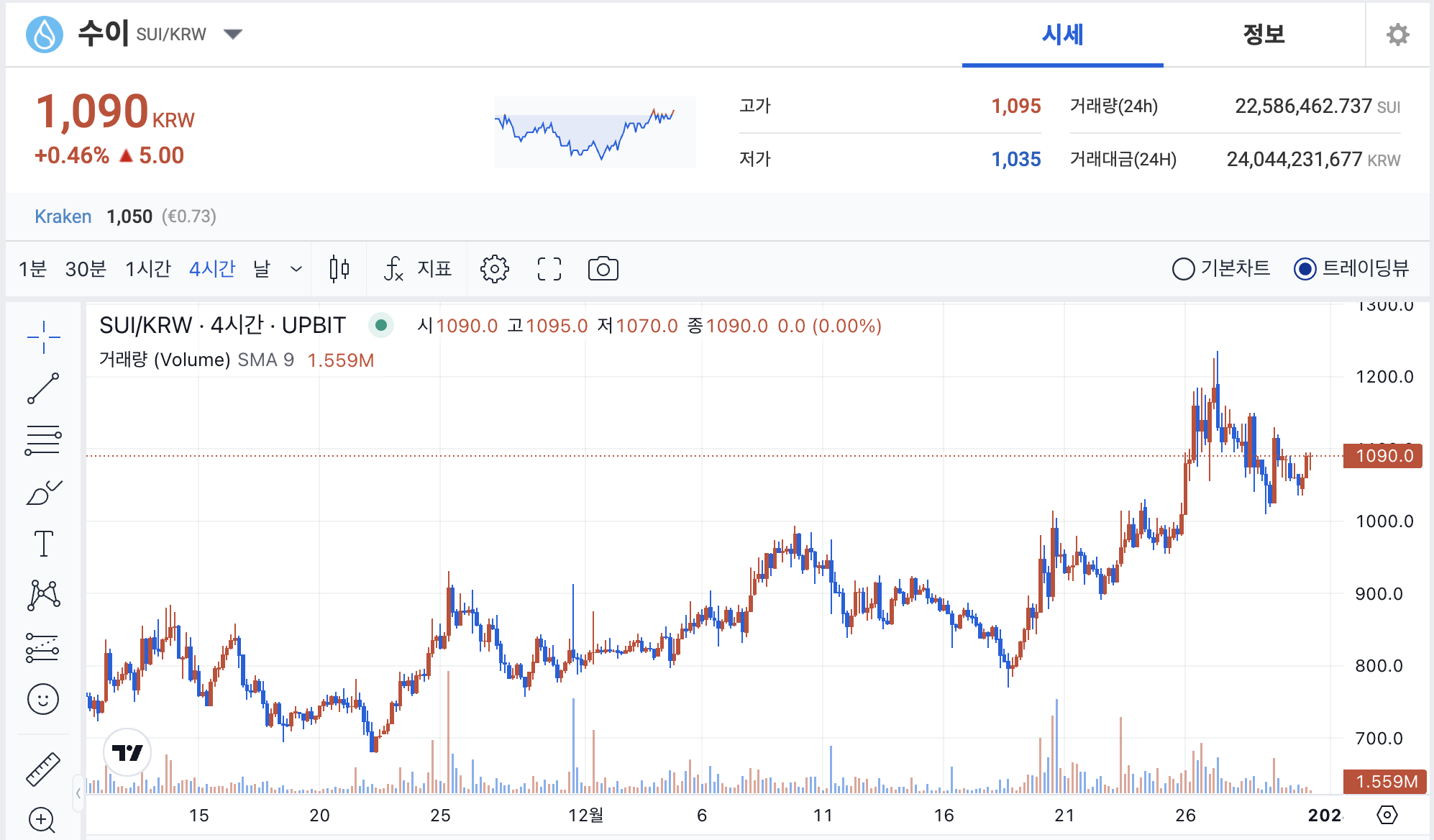The width and height of the screenshot is (1434, 840).
Task: Select the 트레이딩뷰 radio option
Action: pyautogui.click(x=1305, y=269)
